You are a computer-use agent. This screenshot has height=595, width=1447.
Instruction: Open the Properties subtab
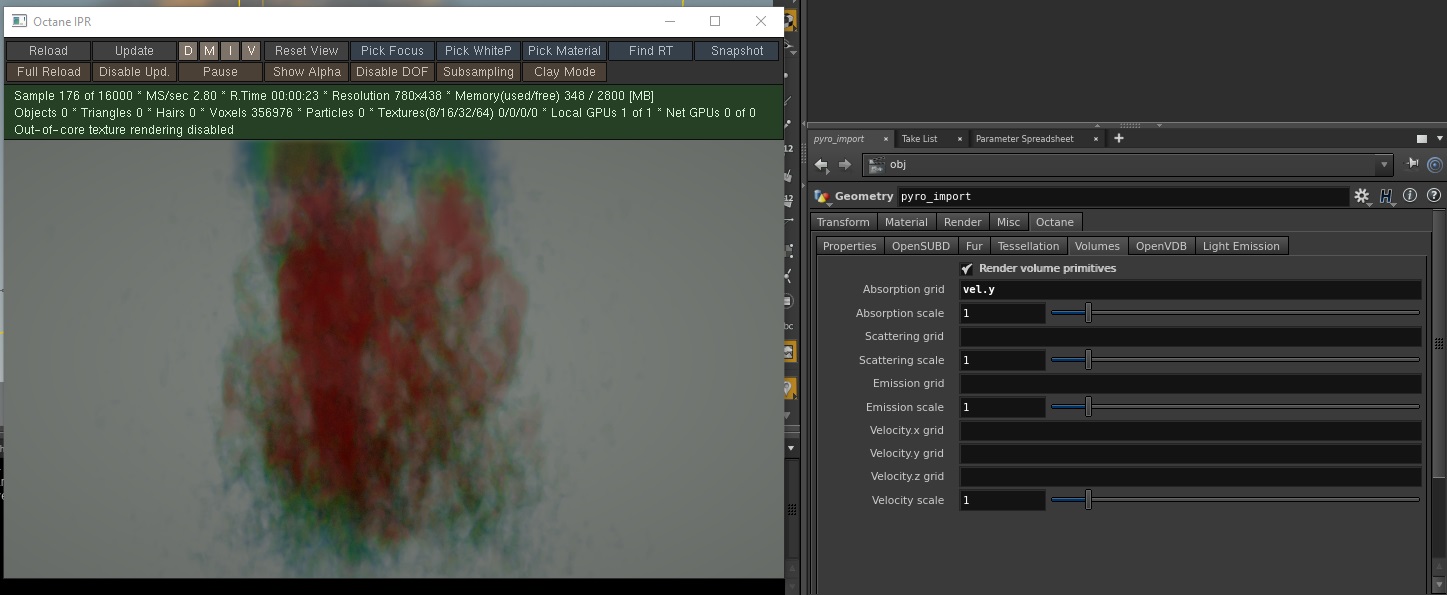(850, 246)
